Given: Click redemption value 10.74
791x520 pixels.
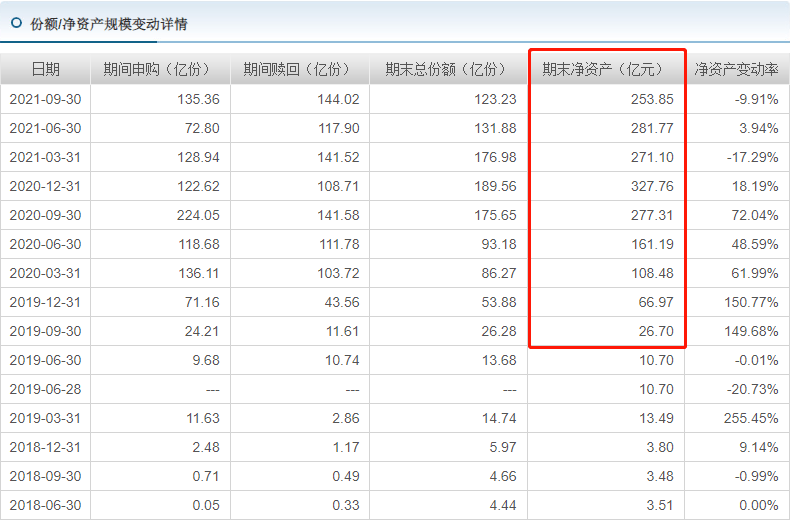Looking at the screenshot, I should pos(342,360).
